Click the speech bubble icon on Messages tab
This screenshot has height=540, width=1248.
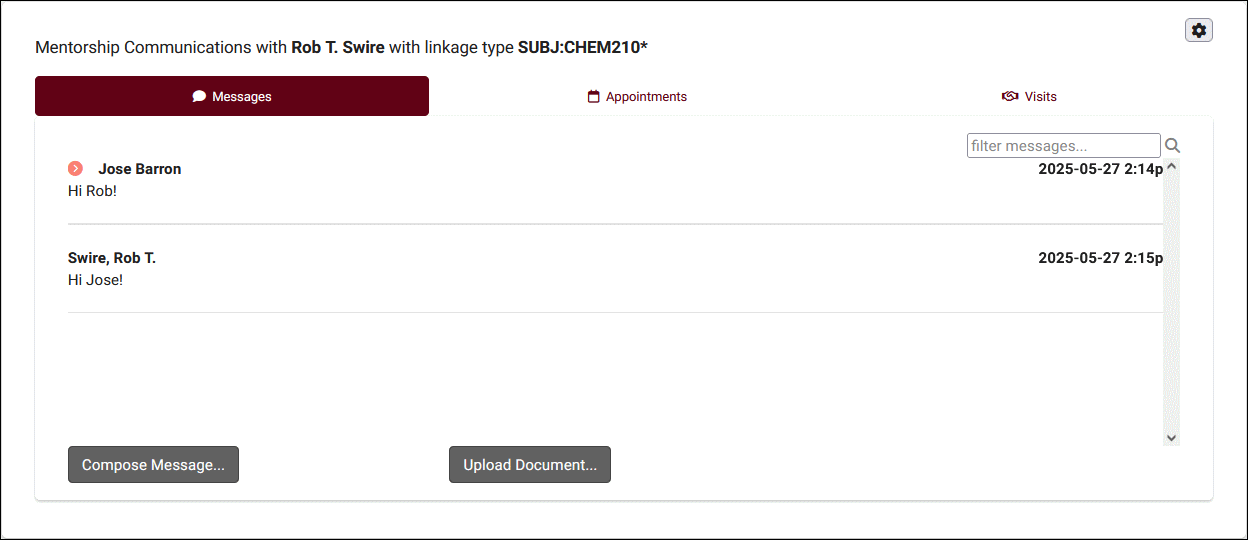pyautogui.click(x=199, y=97)
